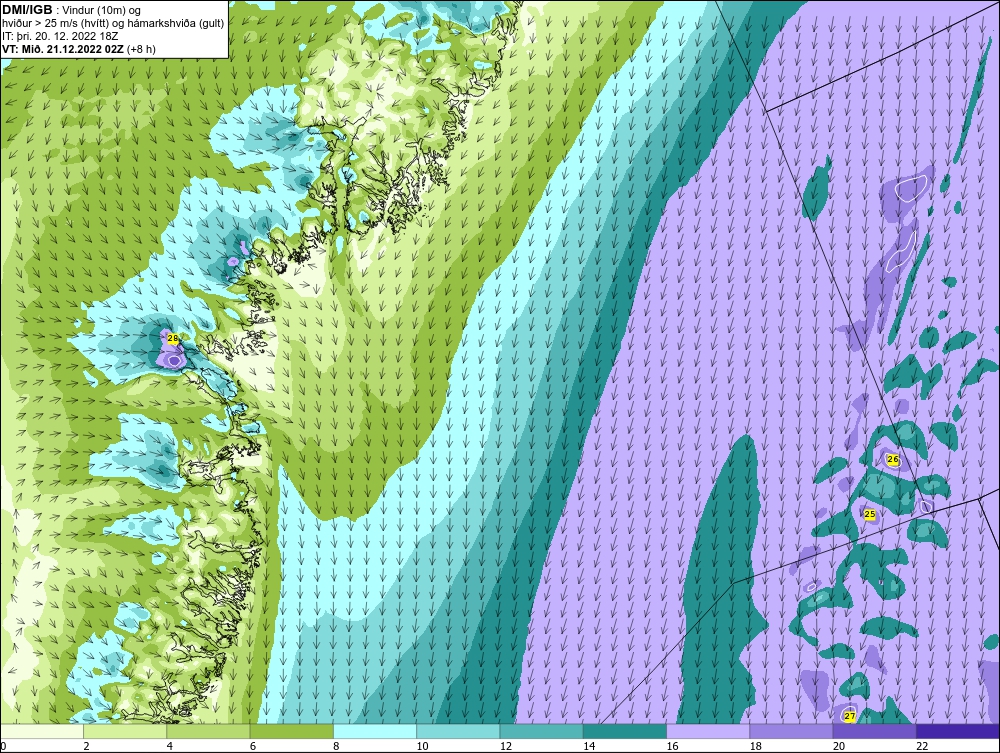Screen dimensions: 1000x753
Task: Click the legend value 8
Action: 336,746
